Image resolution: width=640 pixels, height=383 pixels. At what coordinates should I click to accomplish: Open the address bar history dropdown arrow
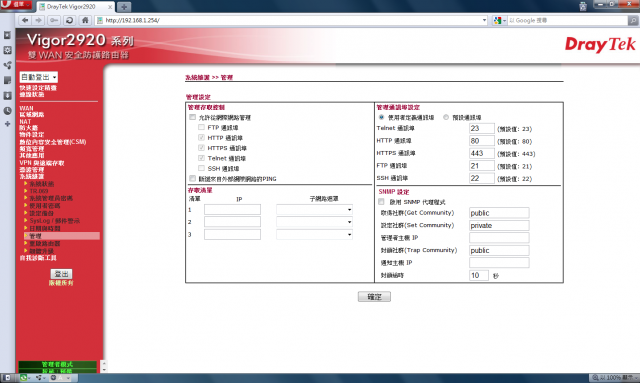(484, 20)
